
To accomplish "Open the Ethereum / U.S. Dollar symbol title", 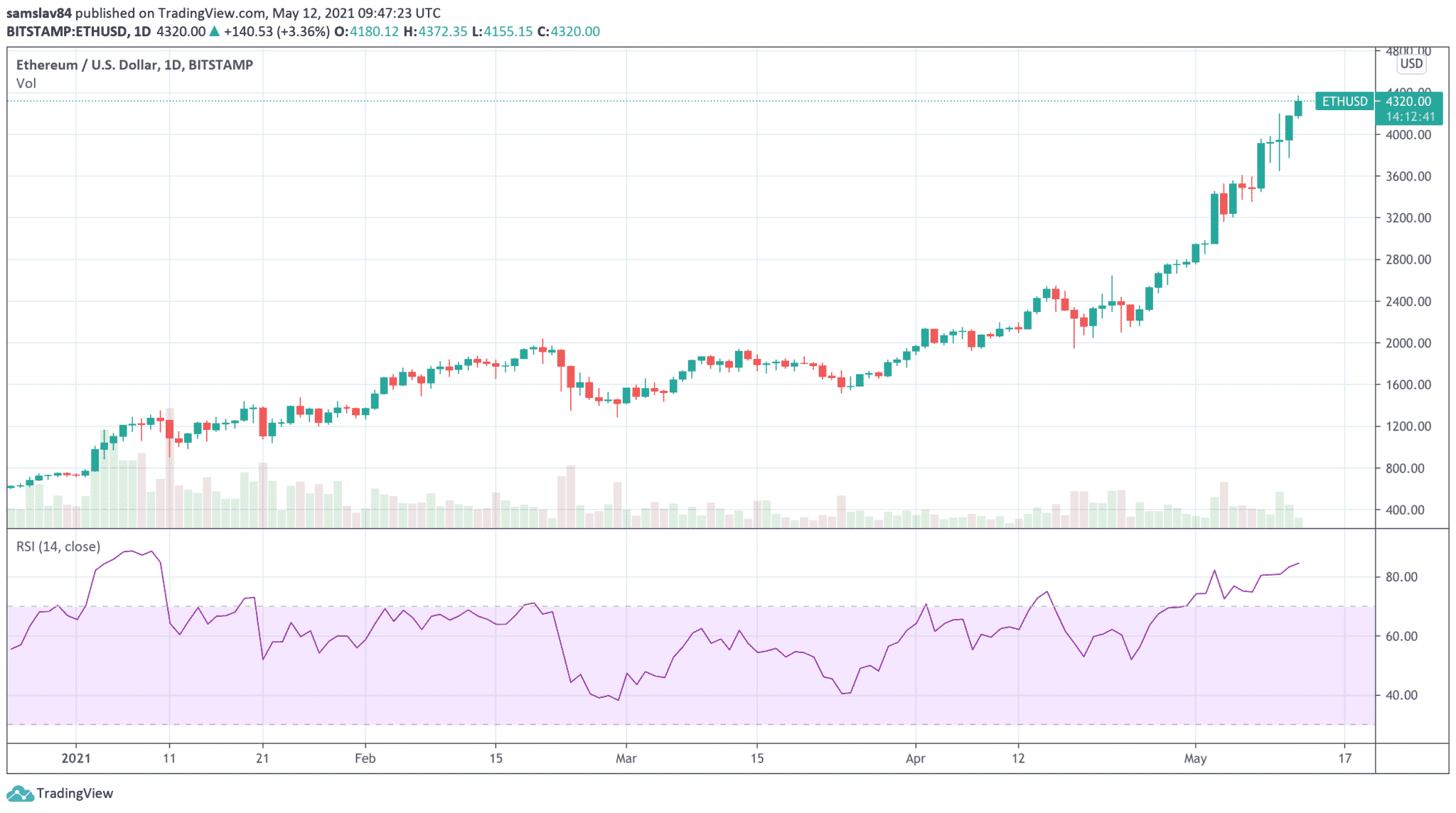I will (x=134, y=65).
